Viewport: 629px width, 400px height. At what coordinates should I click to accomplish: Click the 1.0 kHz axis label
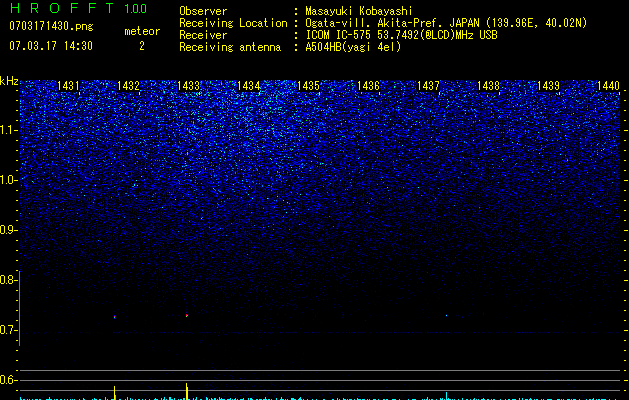tap(9, 180)
